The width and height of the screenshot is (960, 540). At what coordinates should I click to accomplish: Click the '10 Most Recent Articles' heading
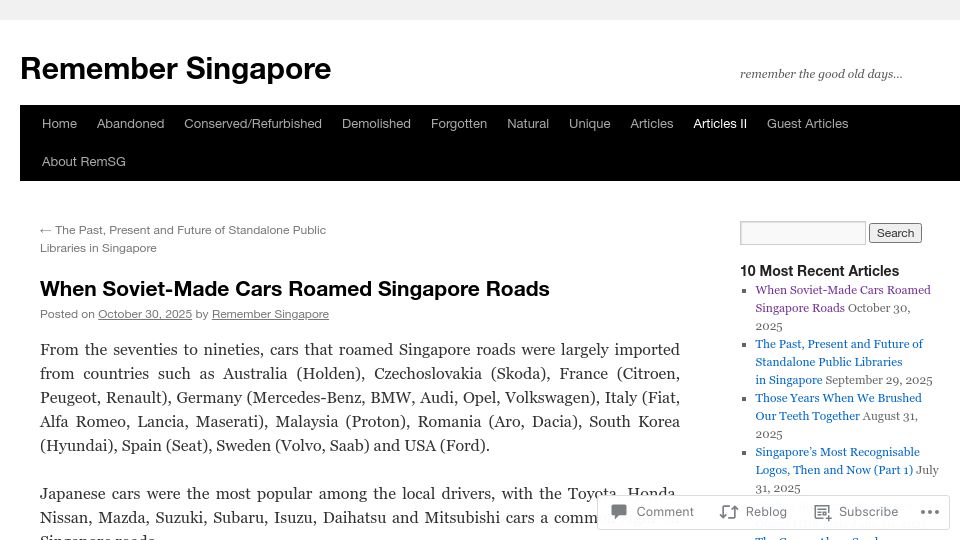click(819, 271)
